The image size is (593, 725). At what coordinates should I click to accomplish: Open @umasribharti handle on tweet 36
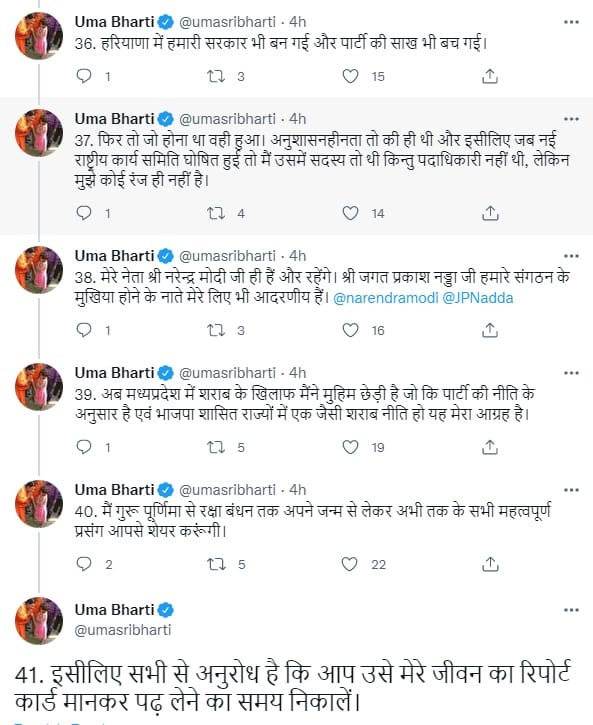click(227, 22)
